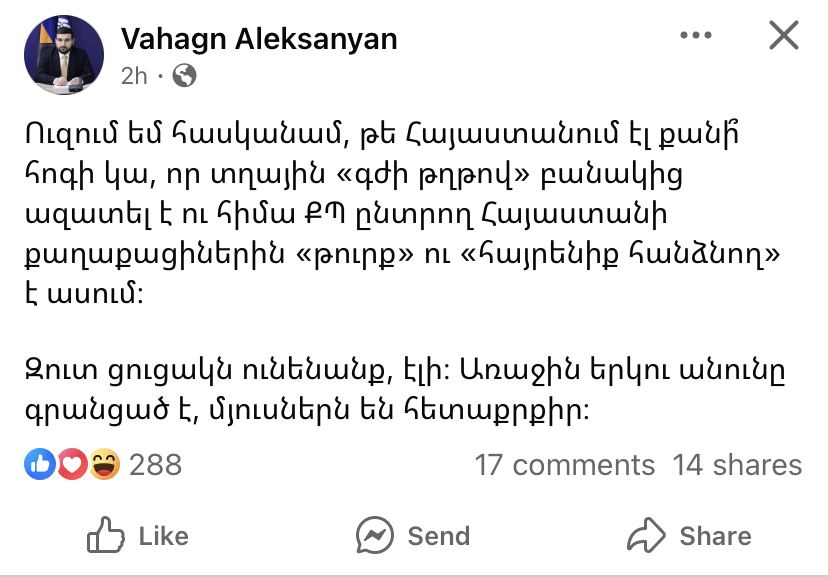Click the thumbs-up outline Like icon
This screenshot has height=577, width=828.
point(105,535)
